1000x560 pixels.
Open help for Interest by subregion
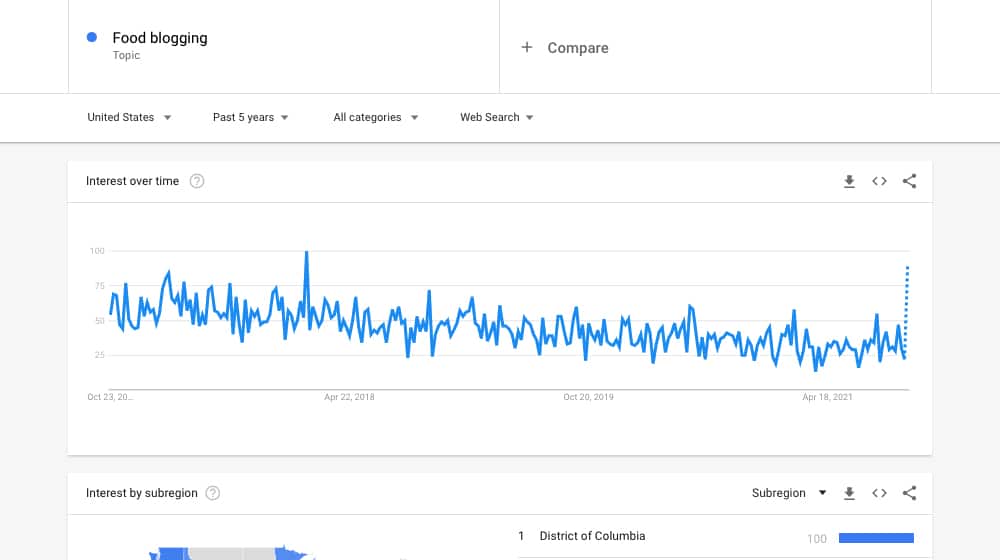tap(213, 493)
